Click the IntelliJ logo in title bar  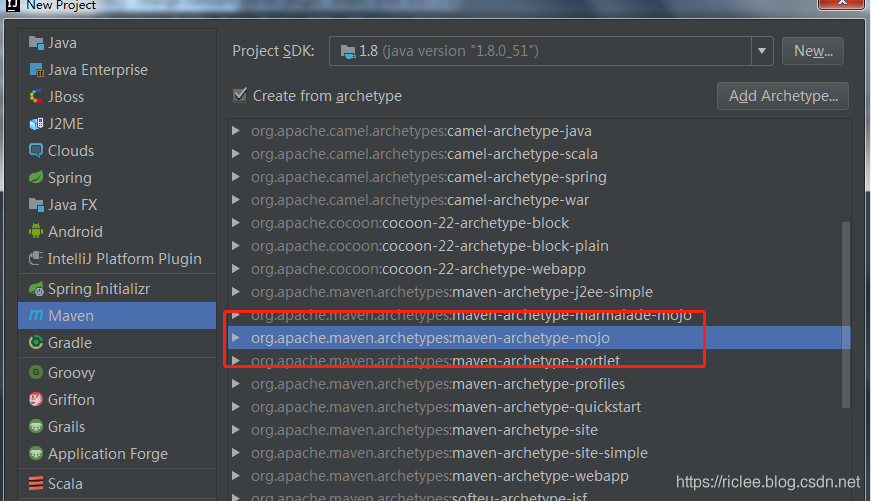click(12, 5)
